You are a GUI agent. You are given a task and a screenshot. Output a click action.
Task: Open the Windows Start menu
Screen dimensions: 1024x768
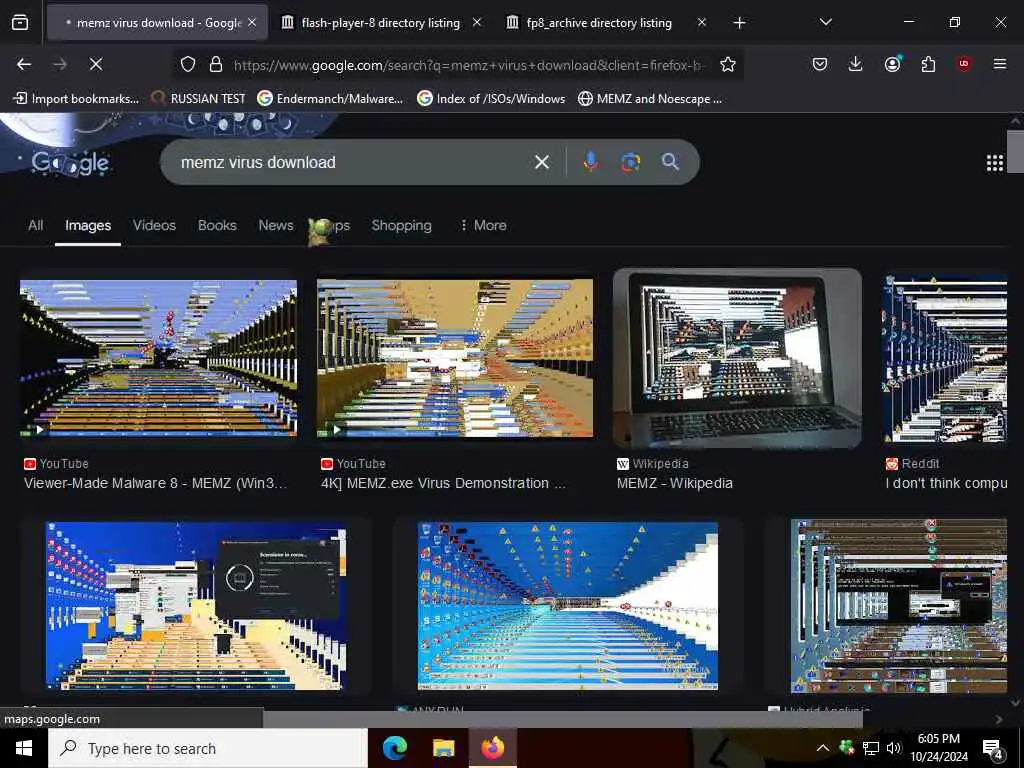(24, 748)
